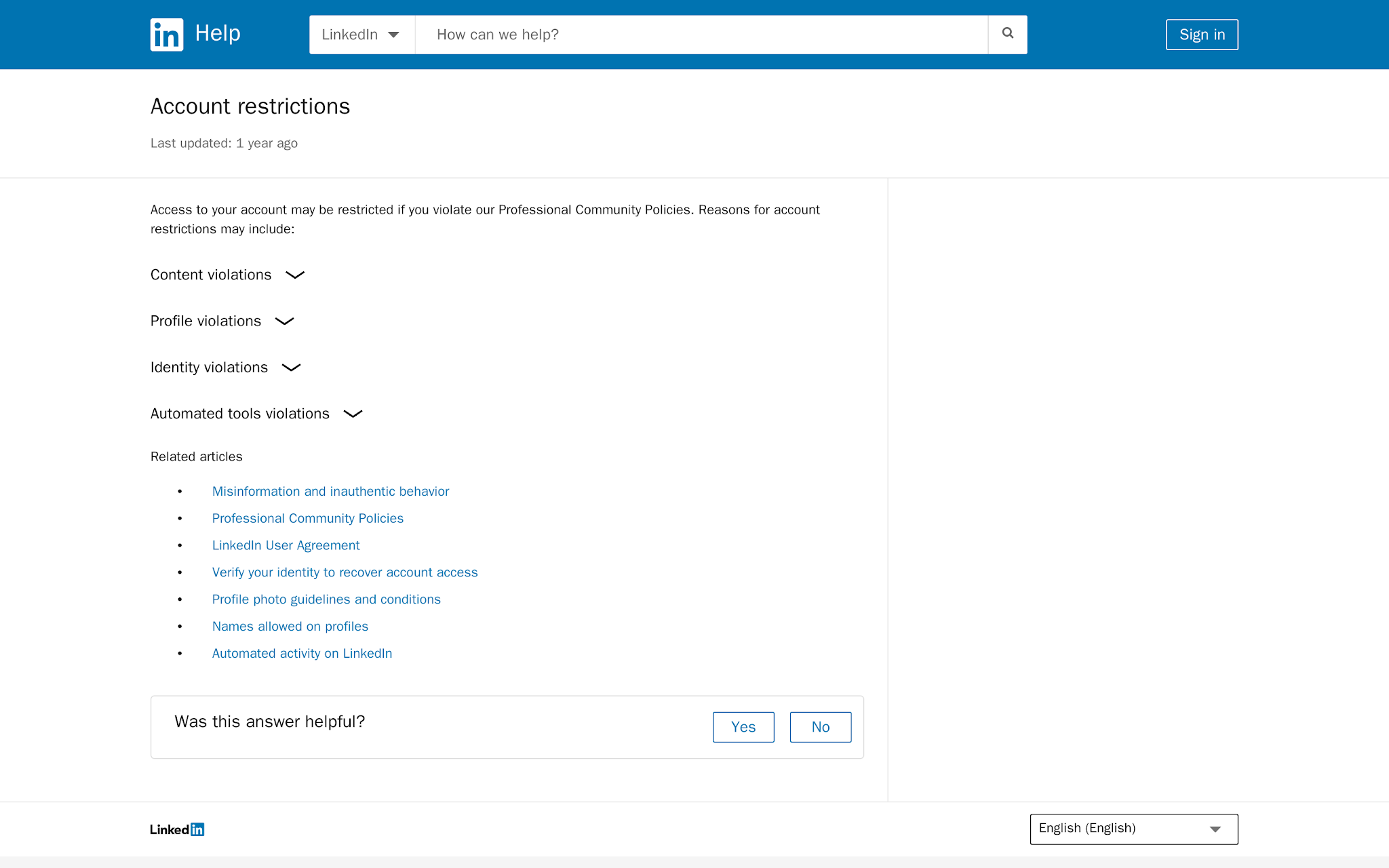Viewport: 1389px width, 868px height.
Task: Click the 'Account restrictions' page heading
Action: click(250, 106)
